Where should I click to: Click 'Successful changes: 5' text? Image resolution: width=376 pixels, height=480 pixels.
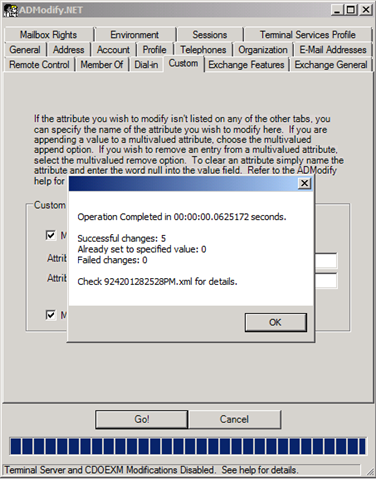(122, 238)
